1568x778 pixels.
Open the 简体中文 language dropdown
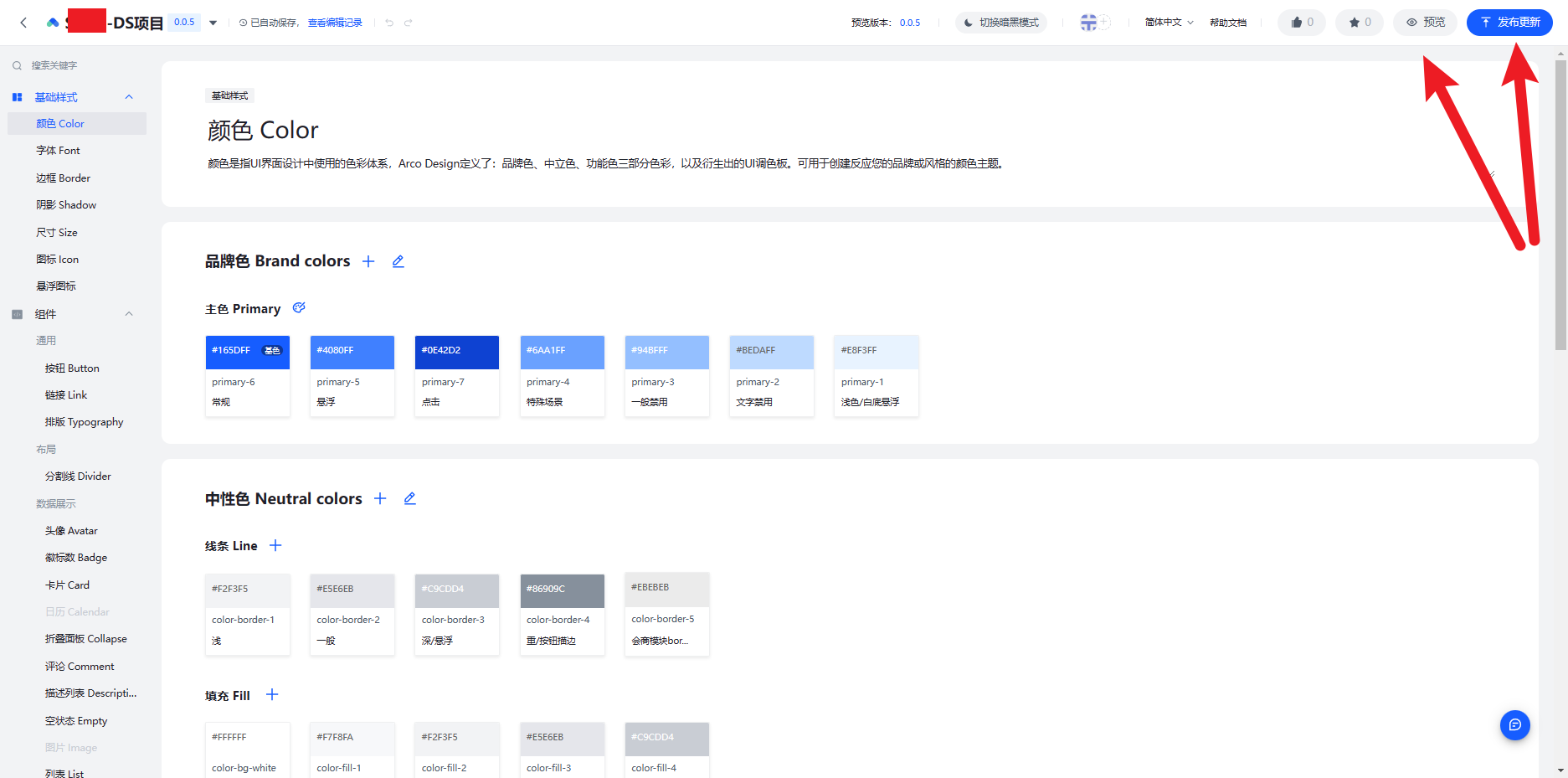[x=1168, y=23]
